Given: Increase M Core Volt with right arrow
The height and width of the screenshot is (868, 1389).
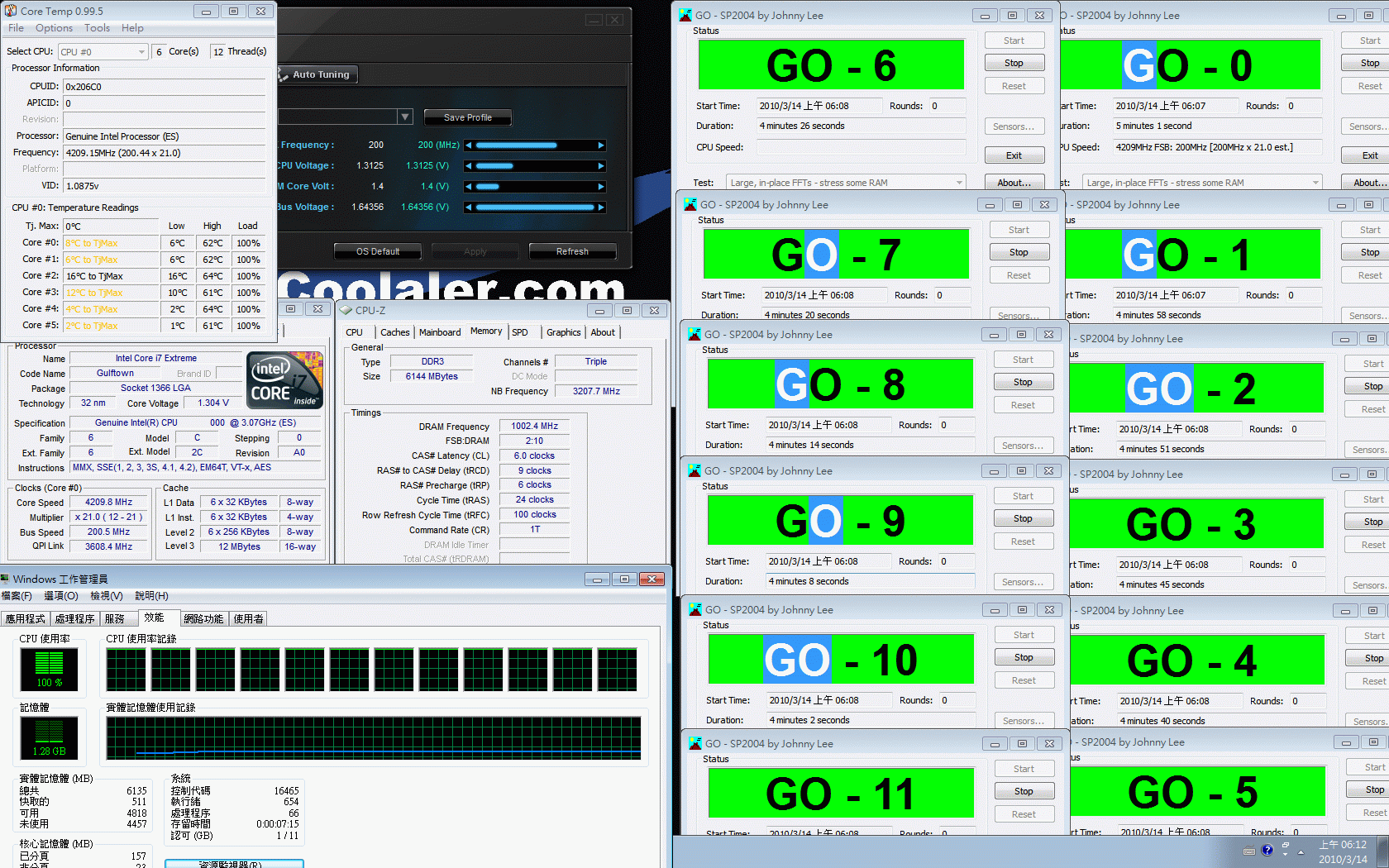Looking at the screenshot, I should click(601, 187).
